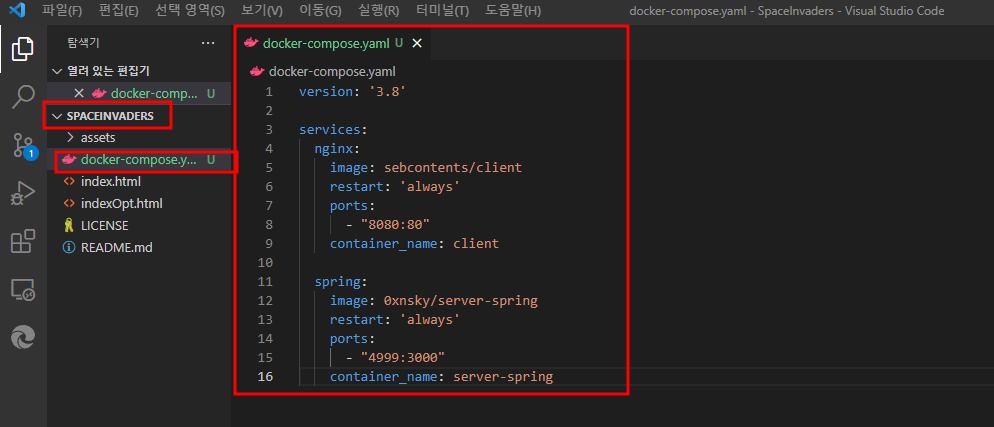This screenshot has height=427, width=994.
Task: Close docker-compose.yaml in open editors list
Action: point(79,93)
